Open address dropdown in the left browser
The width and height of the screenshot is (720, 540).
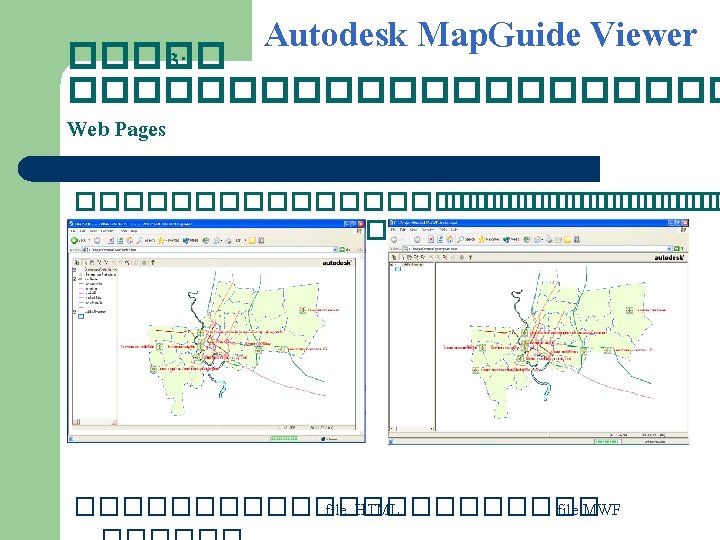(x=335, y=249)
